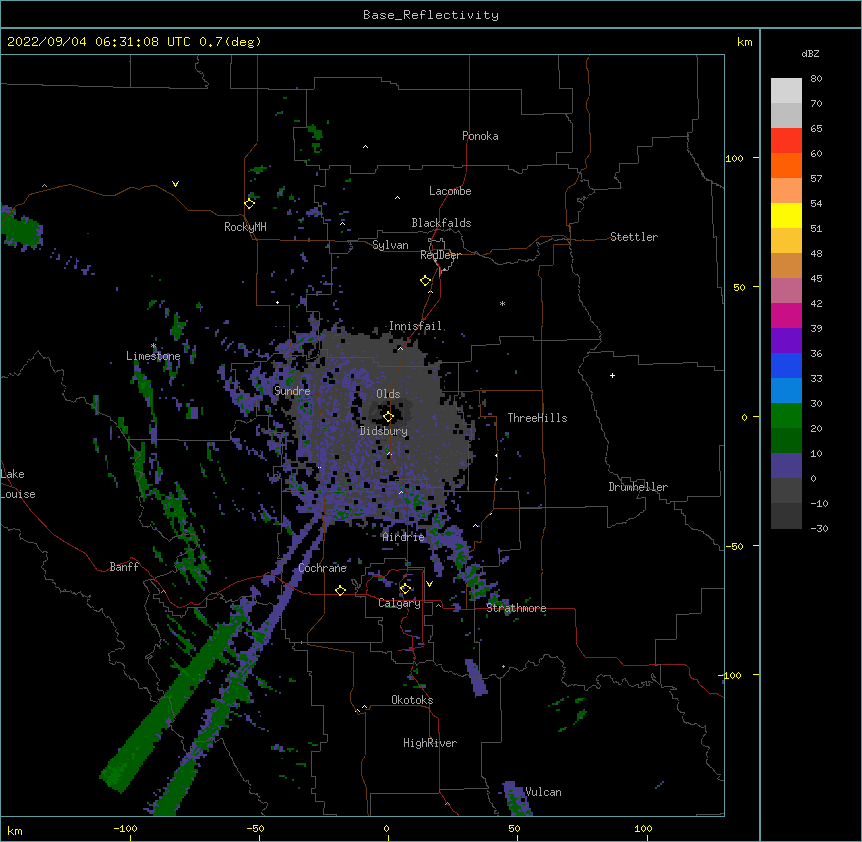
Task: Select the Sundre label
Action: click(292, 391)
